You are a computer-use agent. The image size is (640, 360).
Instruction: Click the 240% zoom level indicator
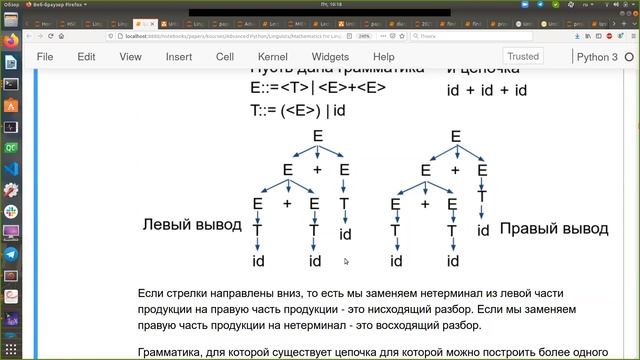pos(364,36)
